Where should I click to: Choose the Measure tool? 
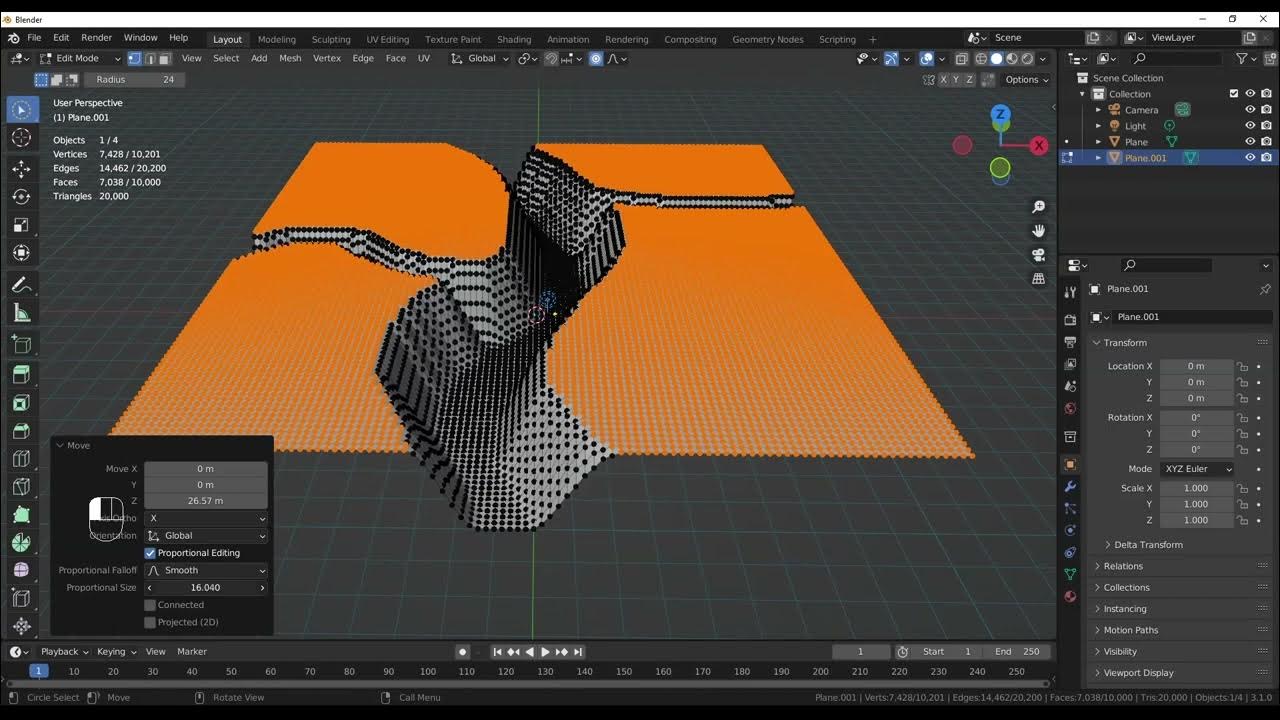tap(21, 314)
